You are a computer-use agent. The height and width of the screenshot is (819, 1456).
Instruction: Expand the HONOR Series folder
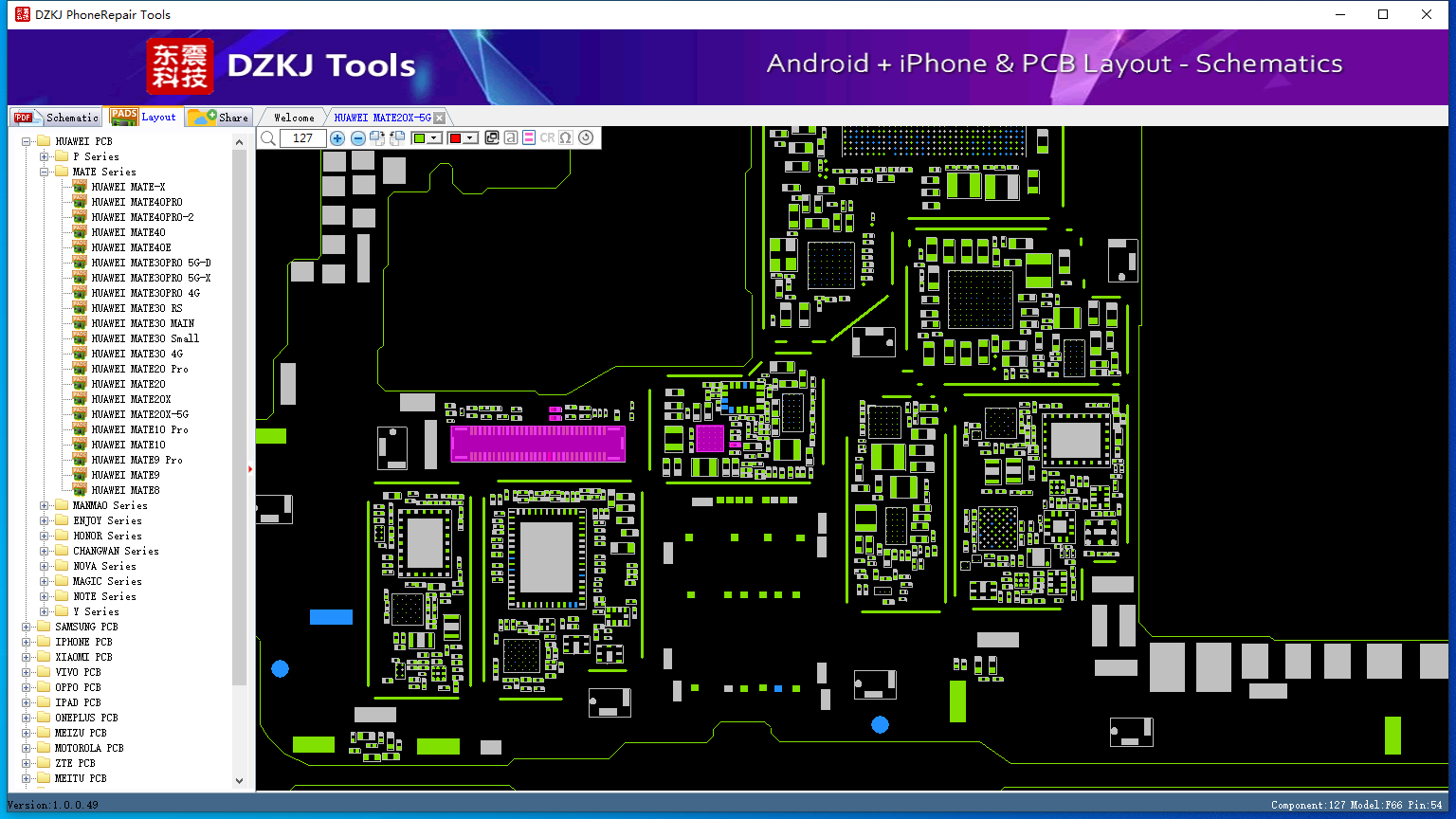point(44,536)
